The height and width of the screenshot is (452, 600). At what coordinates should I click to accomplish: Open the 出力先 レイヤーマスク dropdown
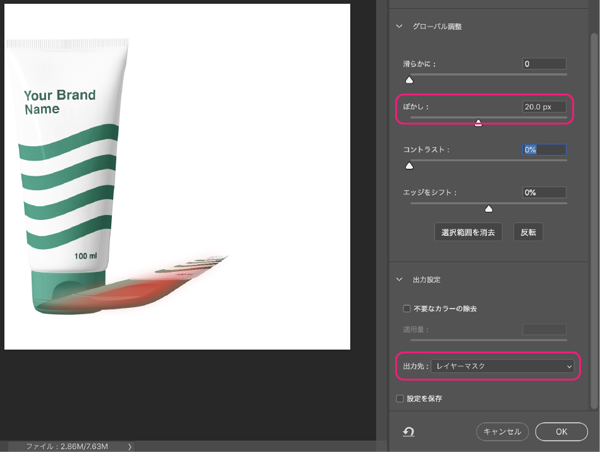tap(502, 366)
